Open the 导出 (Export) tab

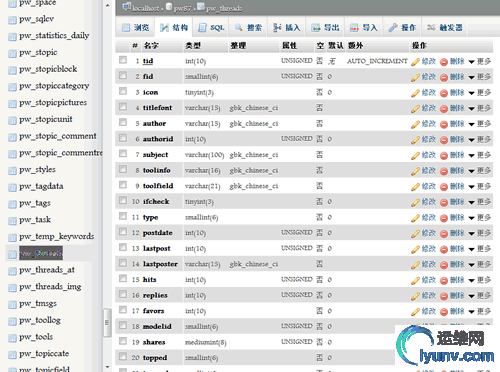click(x=325, y=28)
